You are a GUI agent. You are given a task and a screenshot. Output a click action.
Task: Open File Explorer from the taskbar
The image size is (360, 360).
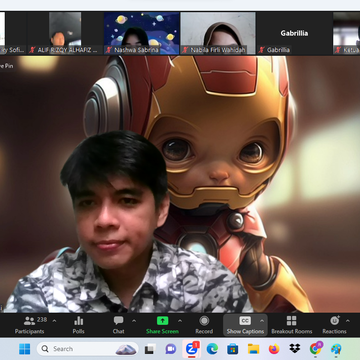pos(253,349)
